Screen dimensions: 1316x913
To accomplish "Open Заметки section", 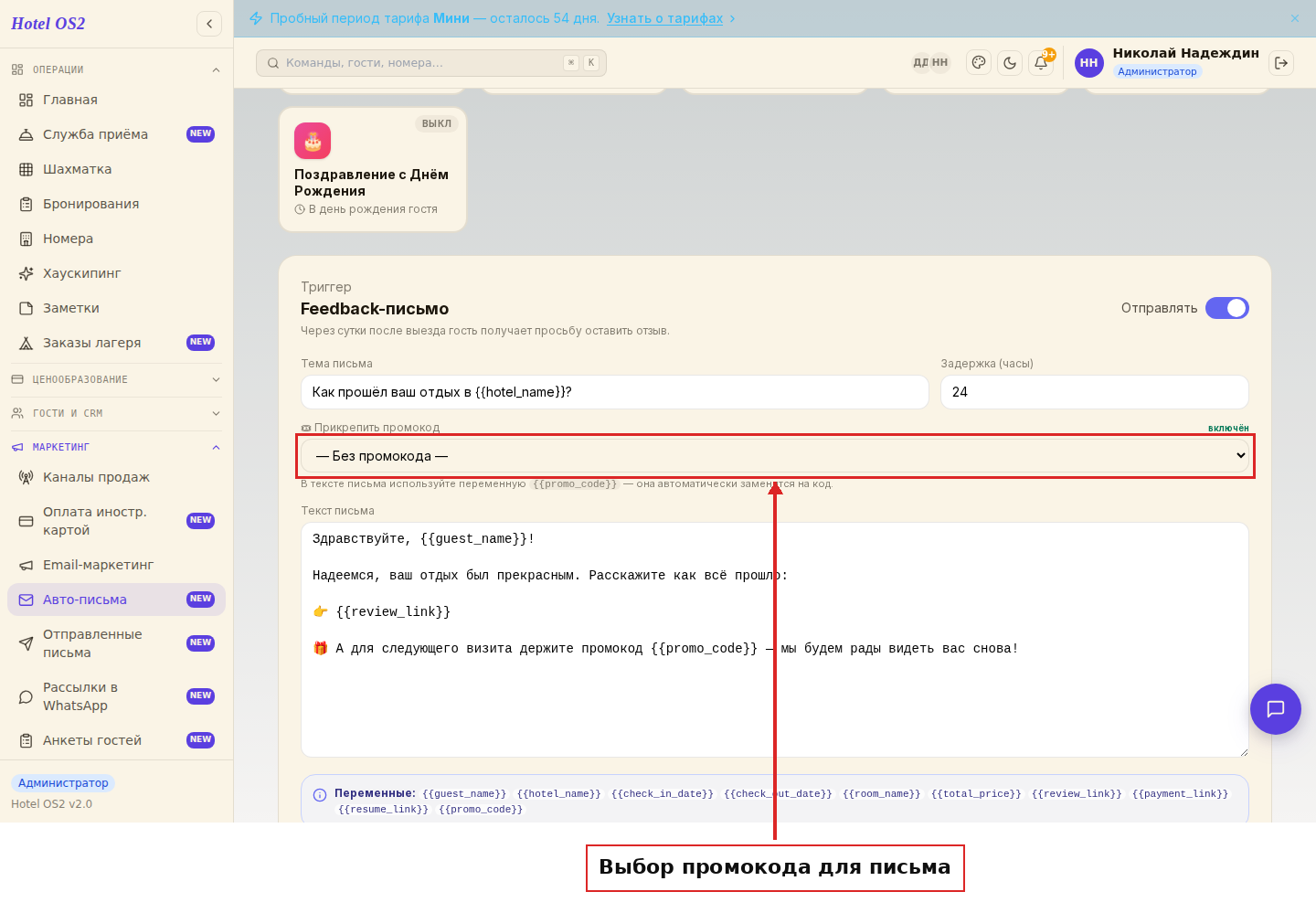I will pos(116,308).
